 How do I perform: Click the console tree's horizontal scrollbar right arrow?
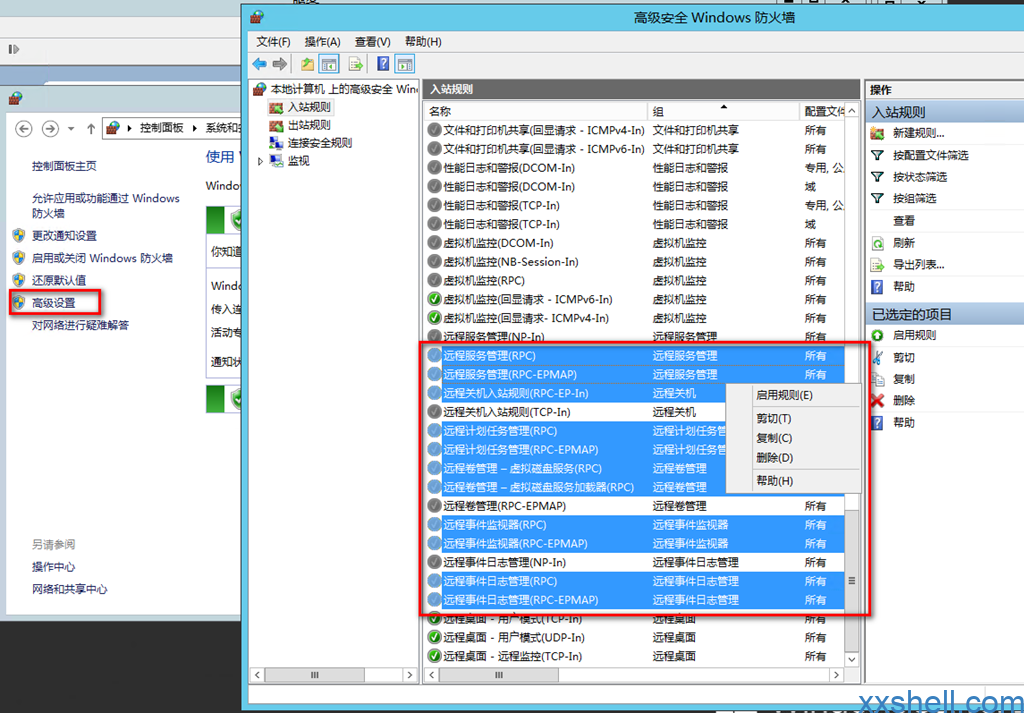pos(410,675)
